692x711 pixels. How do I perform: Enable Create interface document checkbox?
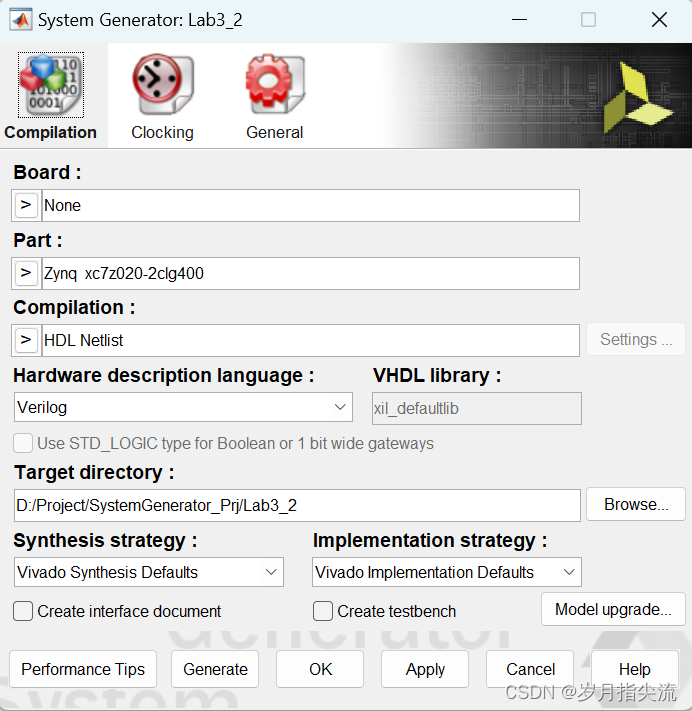[23, 611]
